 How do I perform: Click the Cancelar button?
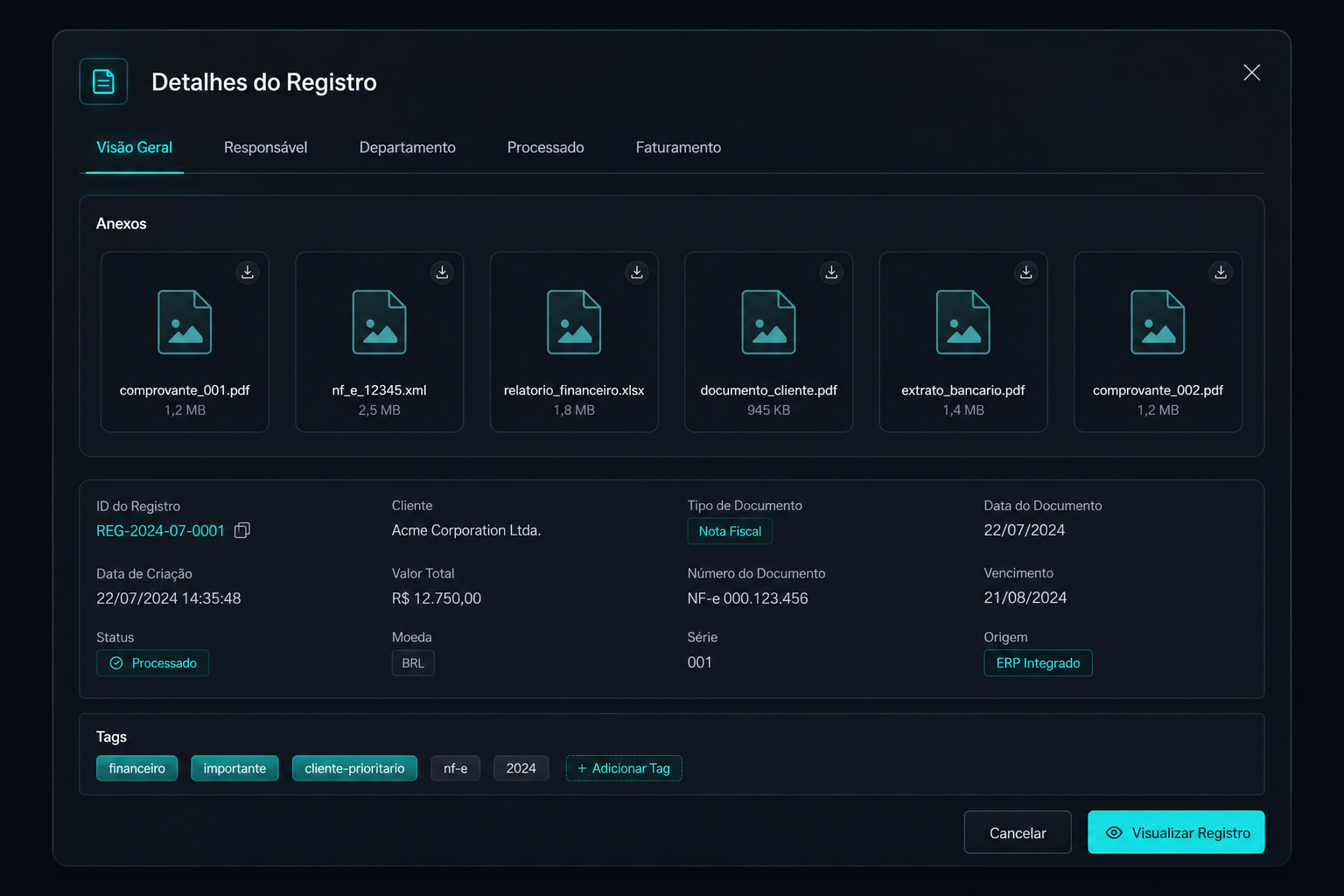(1018, 832)
